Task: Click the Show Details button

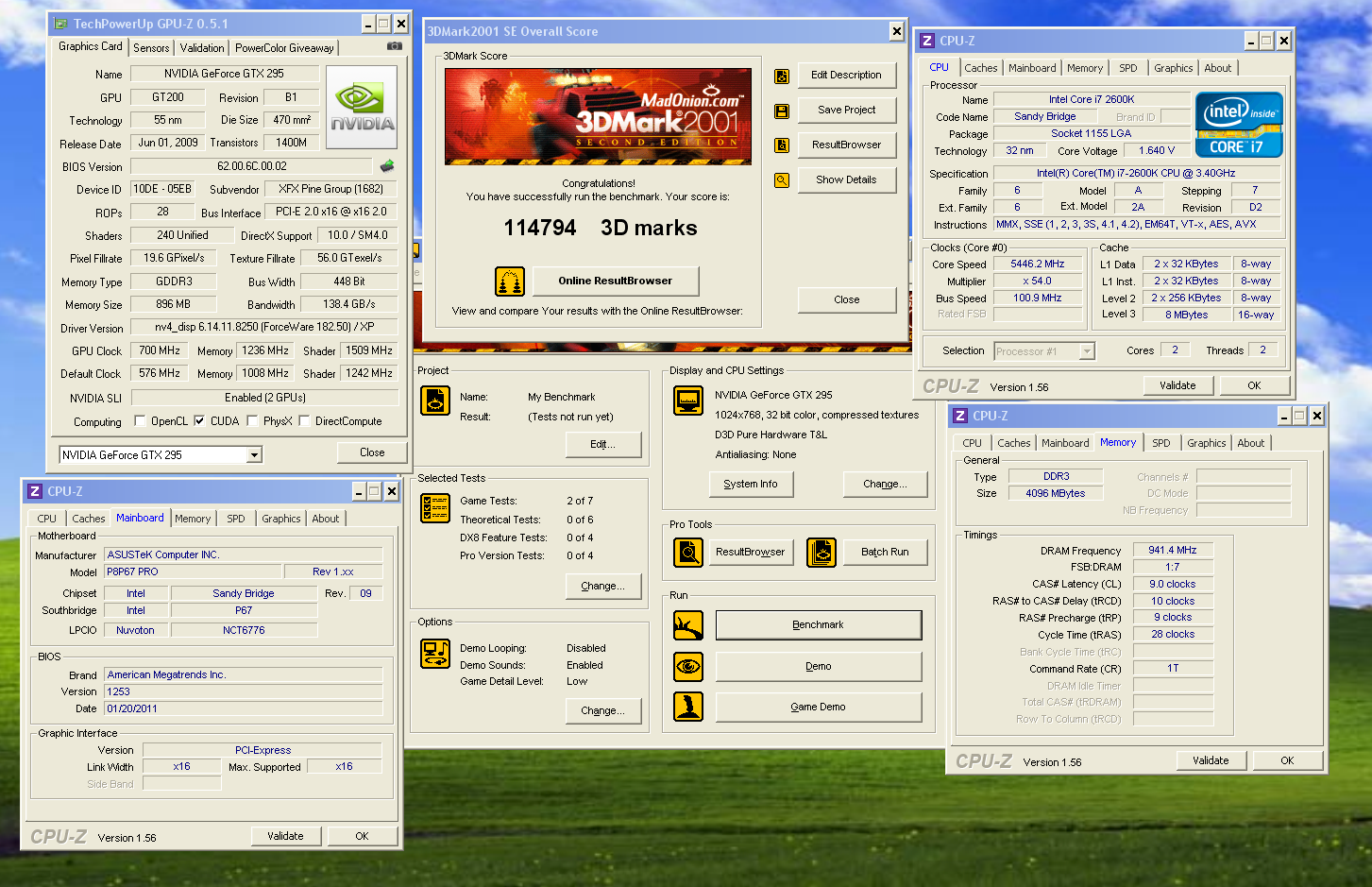Action: tap(846, 179)
